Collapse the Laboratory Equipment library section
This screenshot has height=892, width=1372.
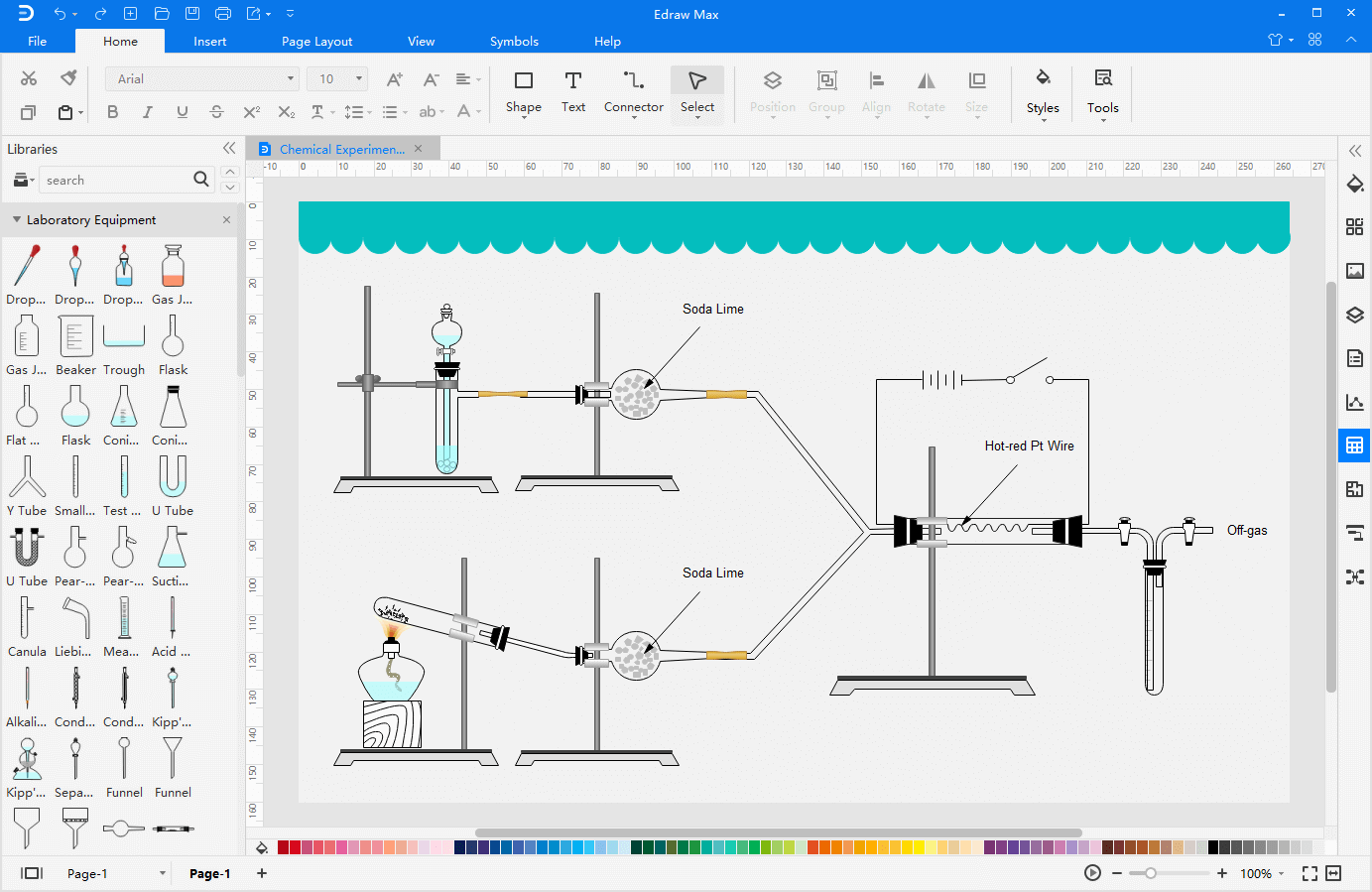[16, 219]
